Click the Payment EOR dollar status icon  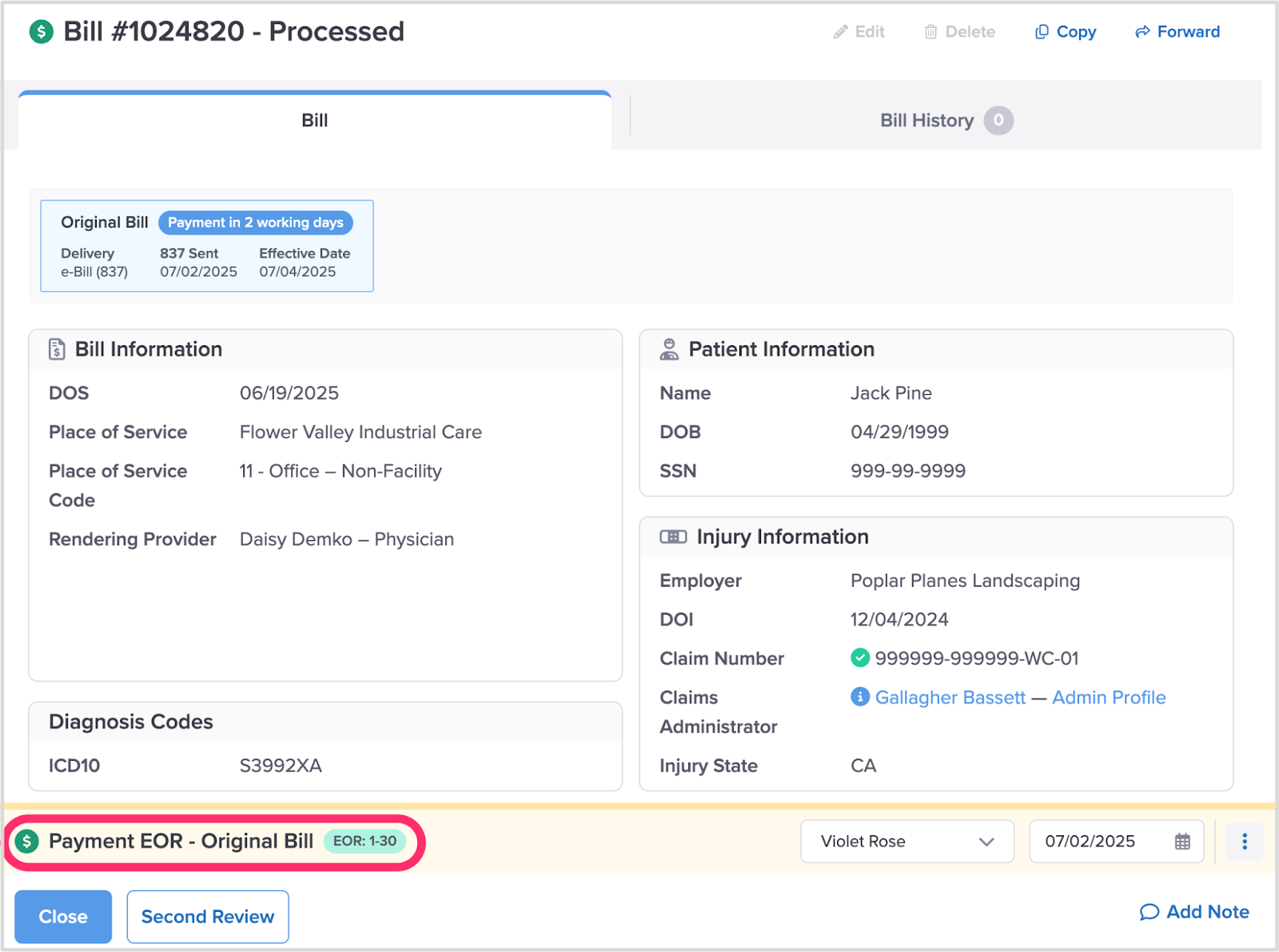27,841
